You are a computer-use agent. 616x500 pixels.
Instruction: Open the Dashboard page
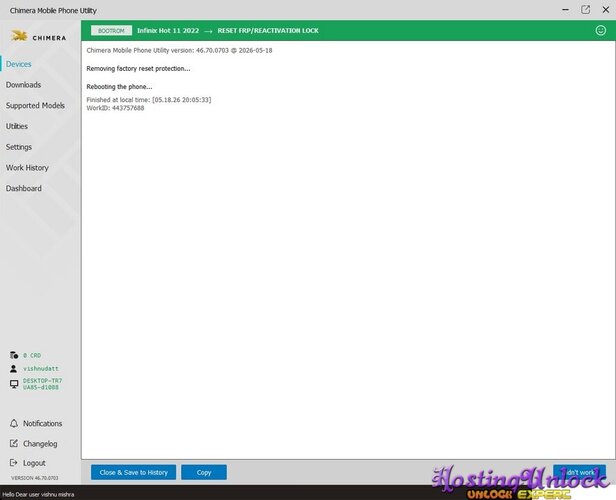(x=24, y=189)
